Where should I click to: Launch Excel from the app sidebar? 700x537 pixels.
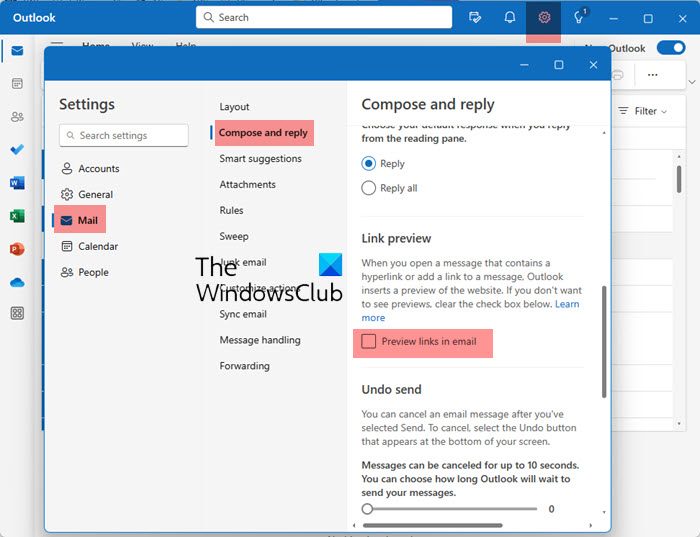pos(17,216)
